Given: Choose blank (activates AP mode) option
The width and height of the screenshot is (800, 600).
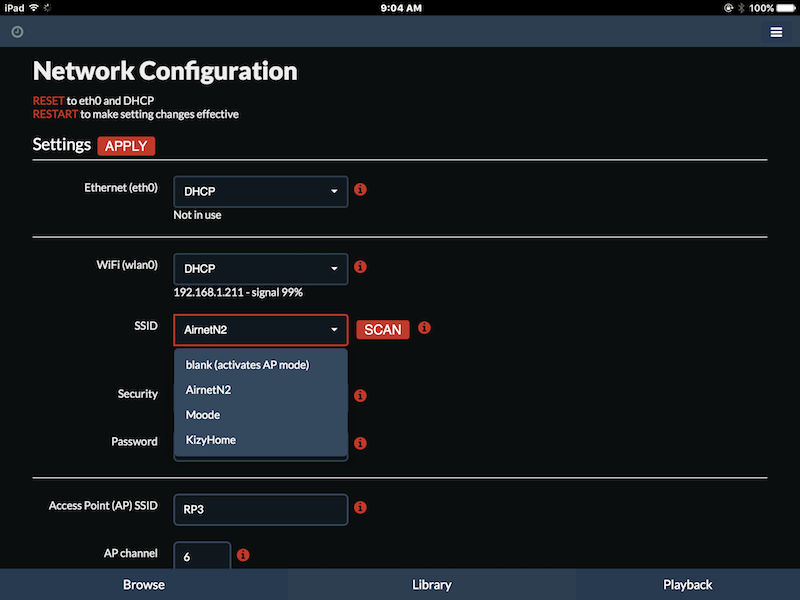Looking at the screenshot, I should (261, 365).
